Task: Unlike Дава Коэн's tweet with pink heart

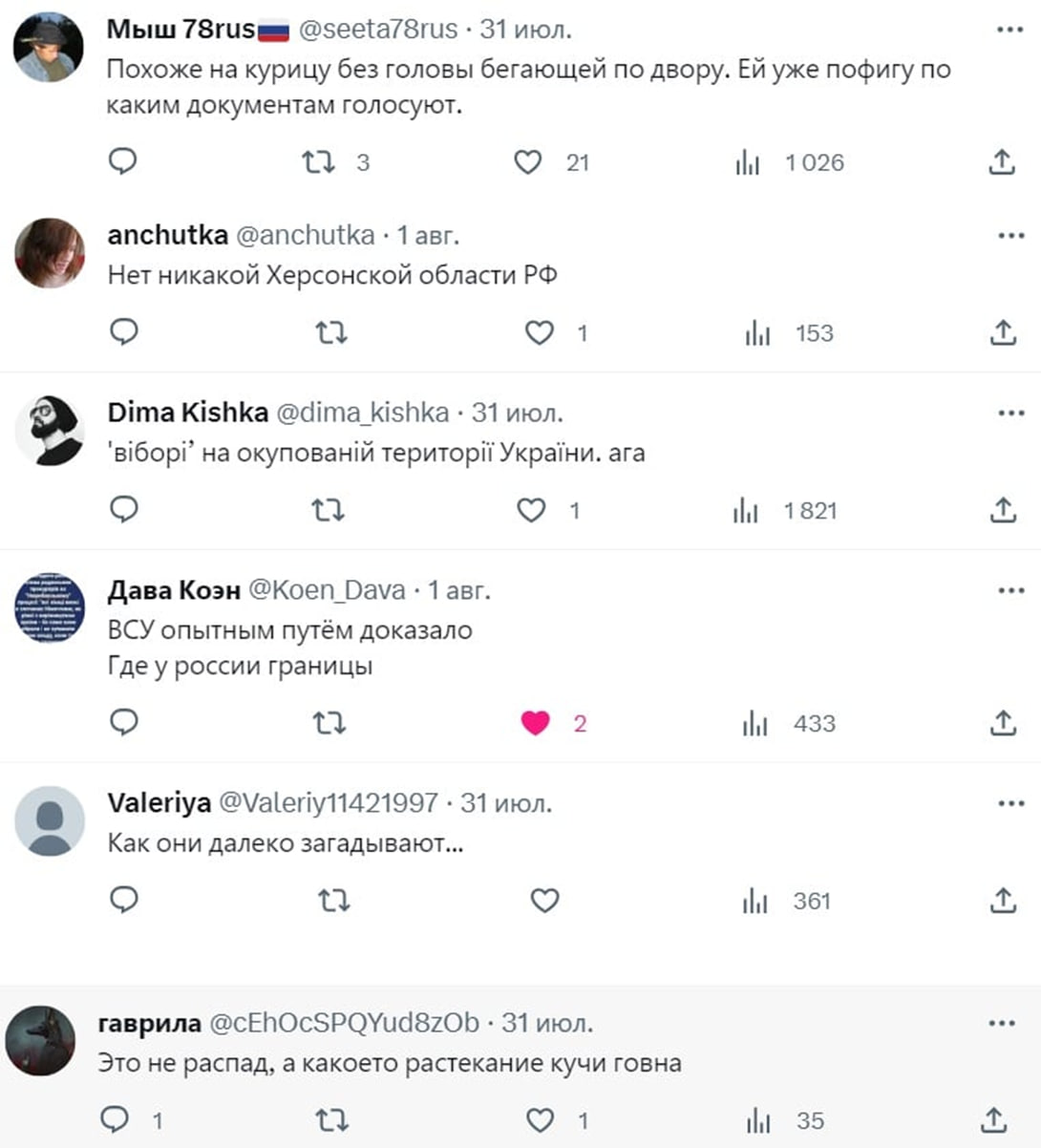Action: (x=535, y=723)
